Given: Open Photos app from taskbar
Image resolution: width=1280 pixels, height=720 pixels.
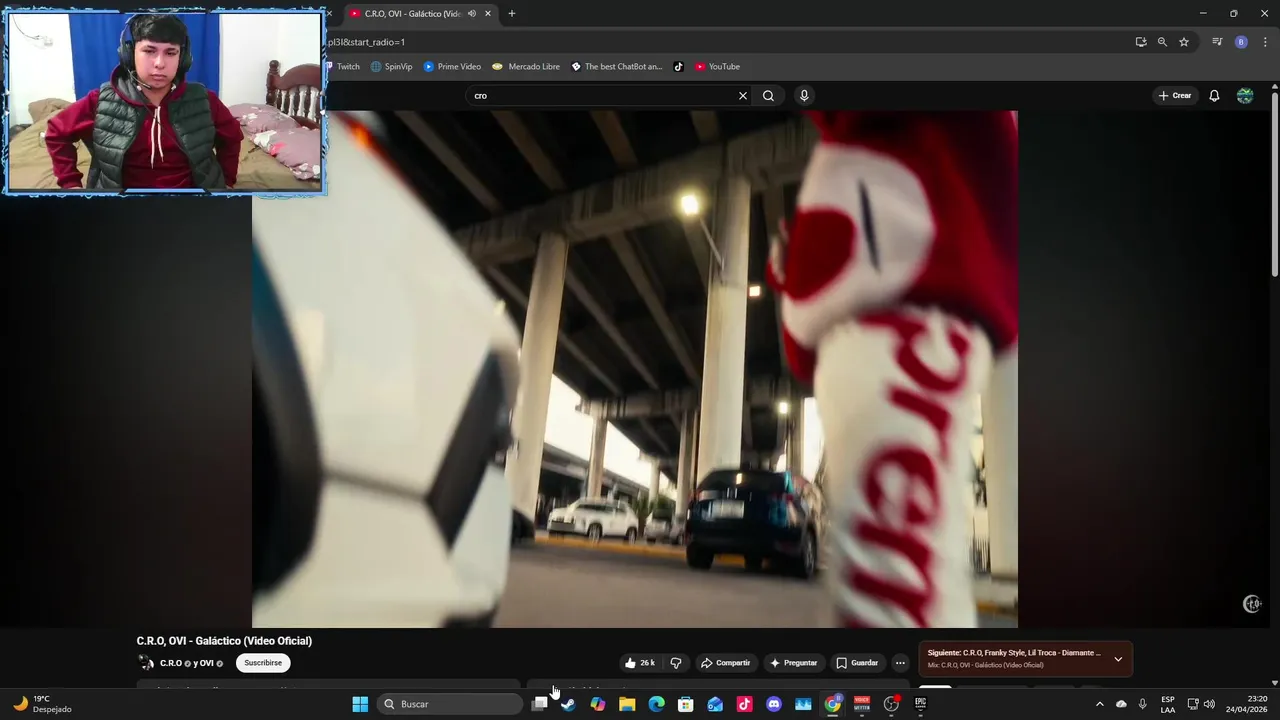Looking at the screenshot, I should pos(803,704).
